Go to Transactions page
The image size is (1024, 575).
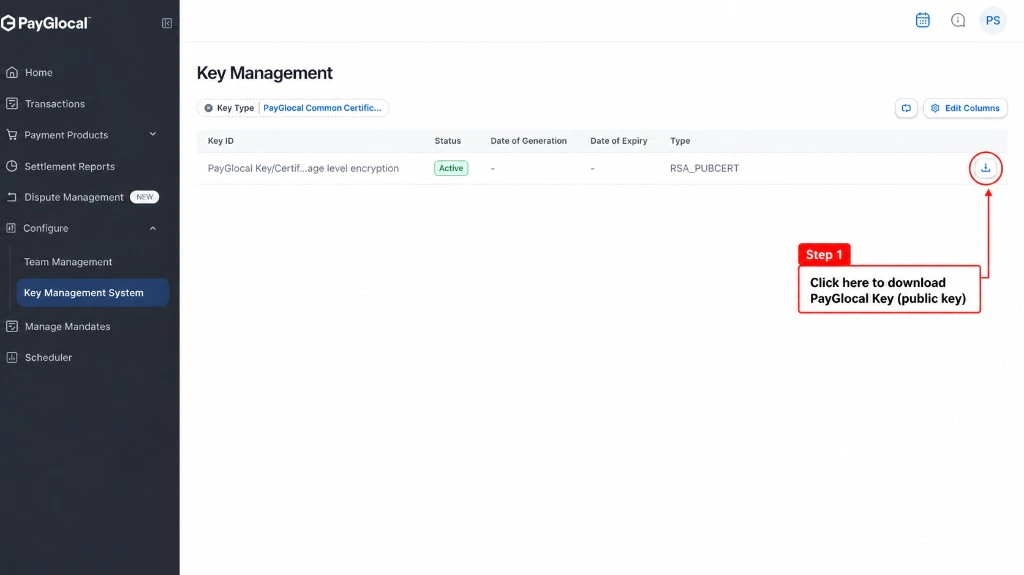tap(55, 104)
